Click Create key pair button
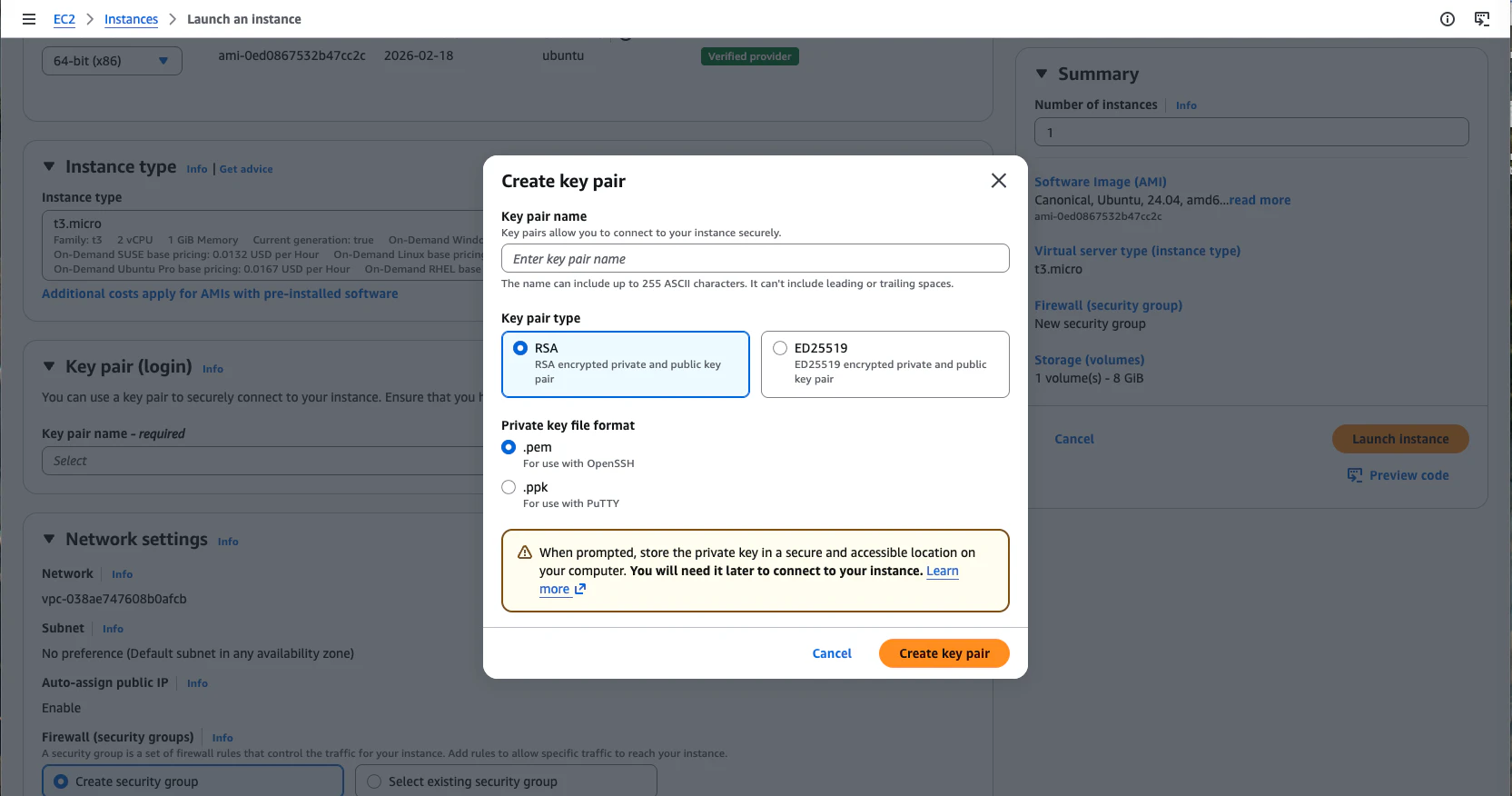 [x=944, y=653]
